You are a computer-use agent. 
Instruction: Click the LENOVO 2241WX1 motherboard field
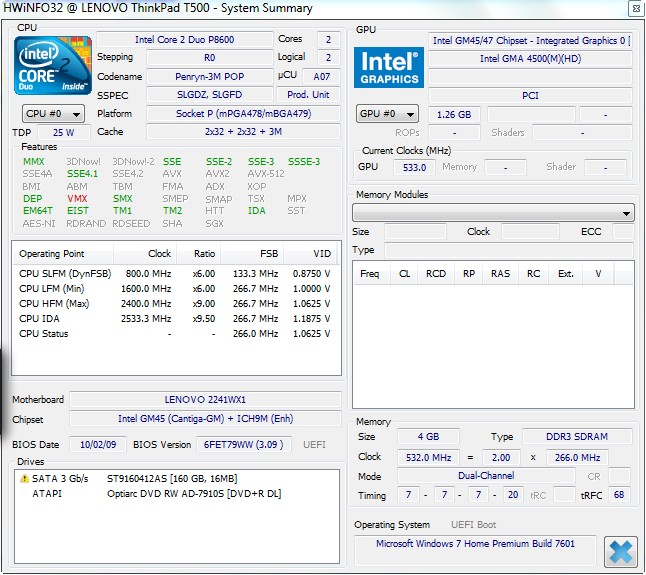[205, 400]
